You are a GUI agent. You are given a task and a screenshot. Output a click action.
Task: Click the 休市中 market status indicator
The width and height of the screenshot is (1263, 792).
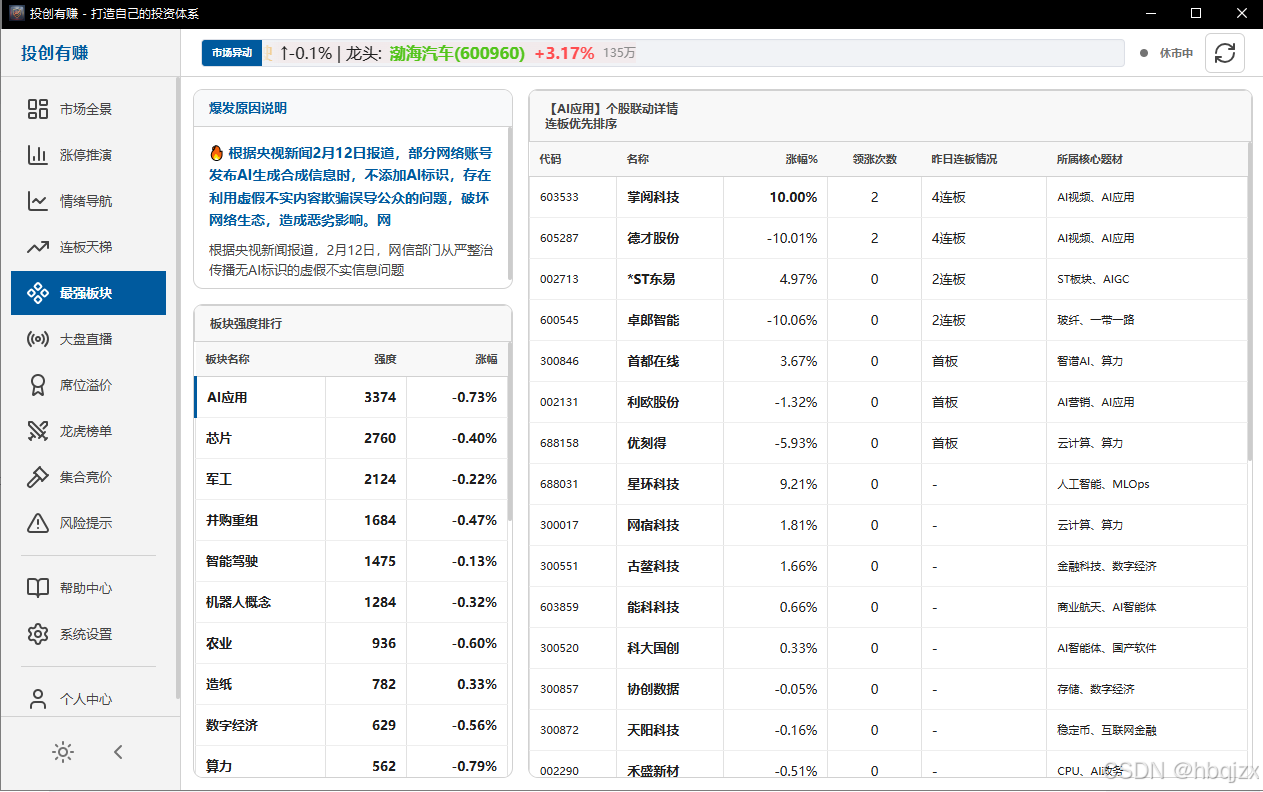click(x=1167, y=53)
